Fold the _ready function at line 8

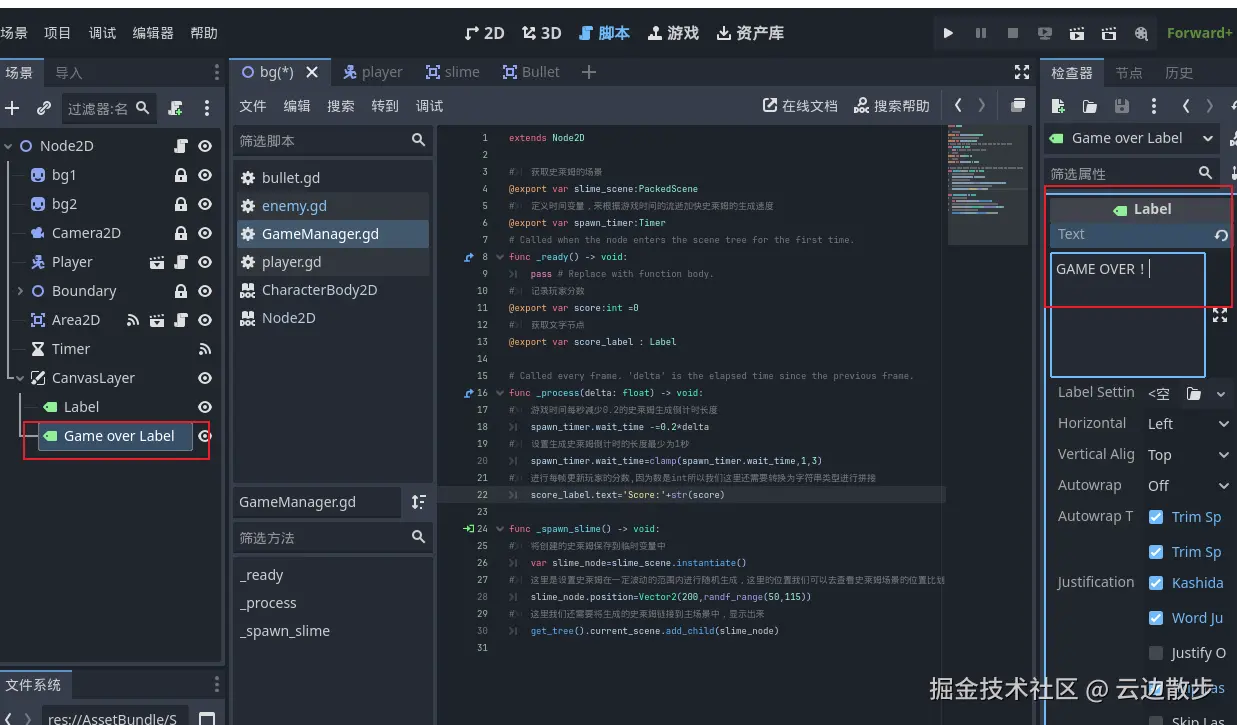point(499,257)
